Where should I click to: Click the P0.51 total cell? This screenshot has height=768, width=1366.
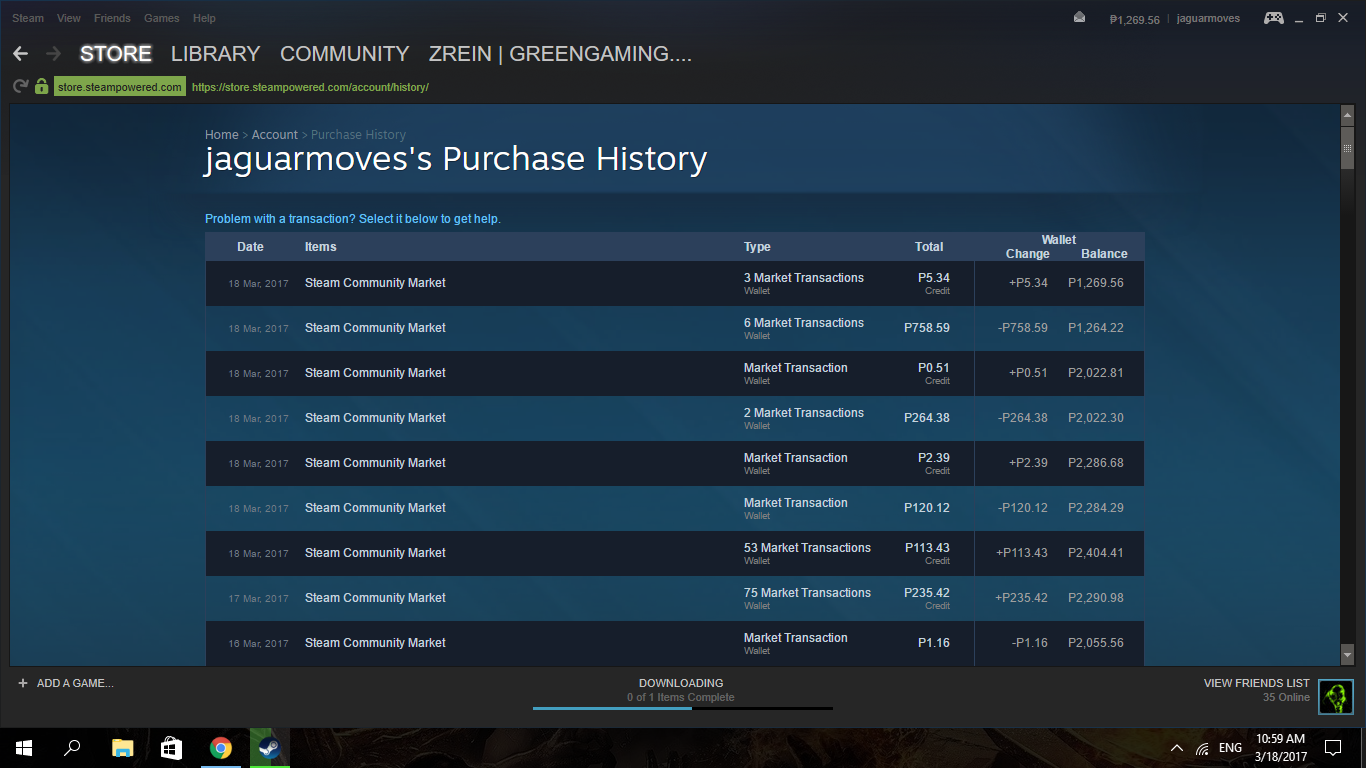(934, 368)
